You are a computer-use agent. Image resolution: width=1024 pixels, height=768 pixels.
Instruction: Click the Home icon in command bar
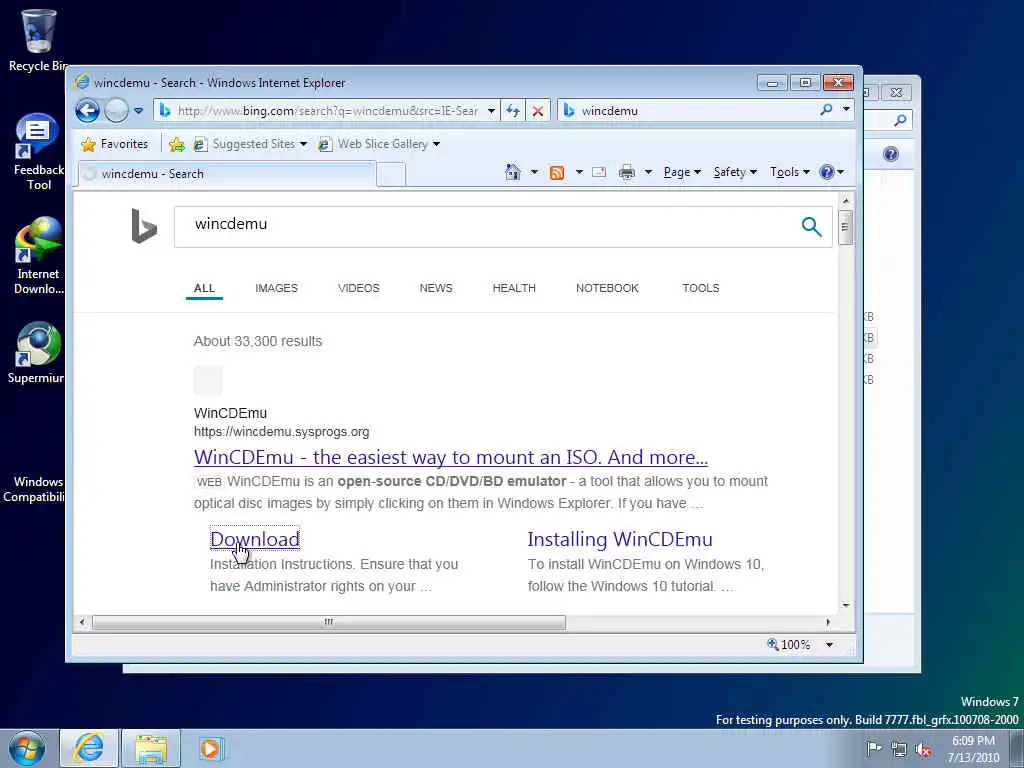(x=513, y=172)
